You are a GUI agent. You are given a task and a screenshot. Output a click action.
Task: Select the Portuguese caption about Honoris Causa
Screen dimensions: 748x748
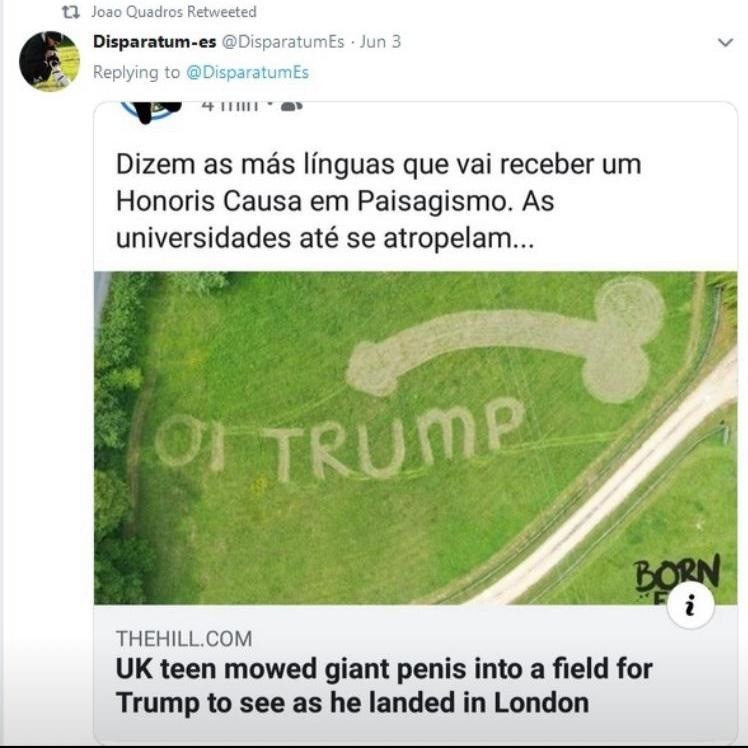pyautogui.click(x=378, y=201)
